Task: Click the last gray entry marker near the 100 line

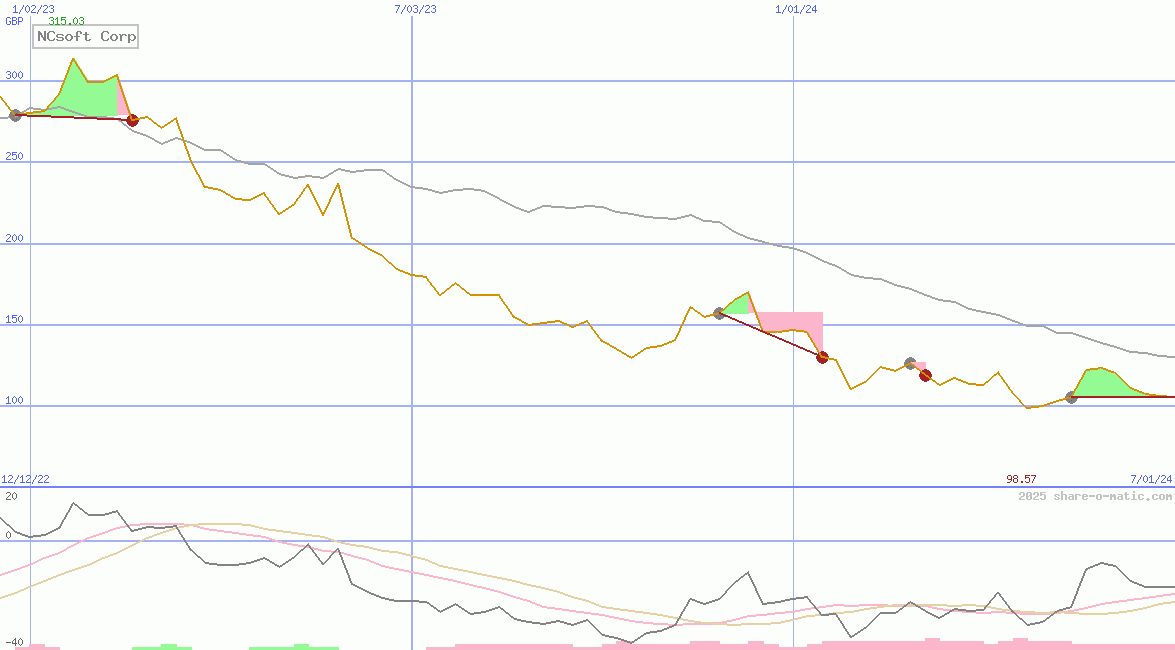Action: coord(1071,397)
